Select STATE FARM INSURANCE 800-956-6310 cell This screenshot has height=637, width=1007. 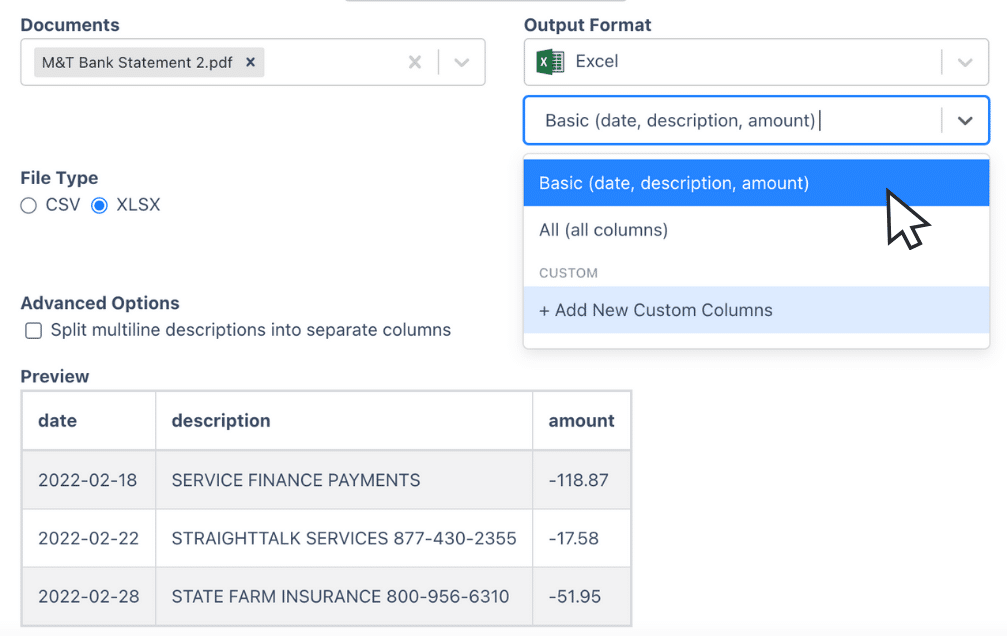(x=344, y=597)
